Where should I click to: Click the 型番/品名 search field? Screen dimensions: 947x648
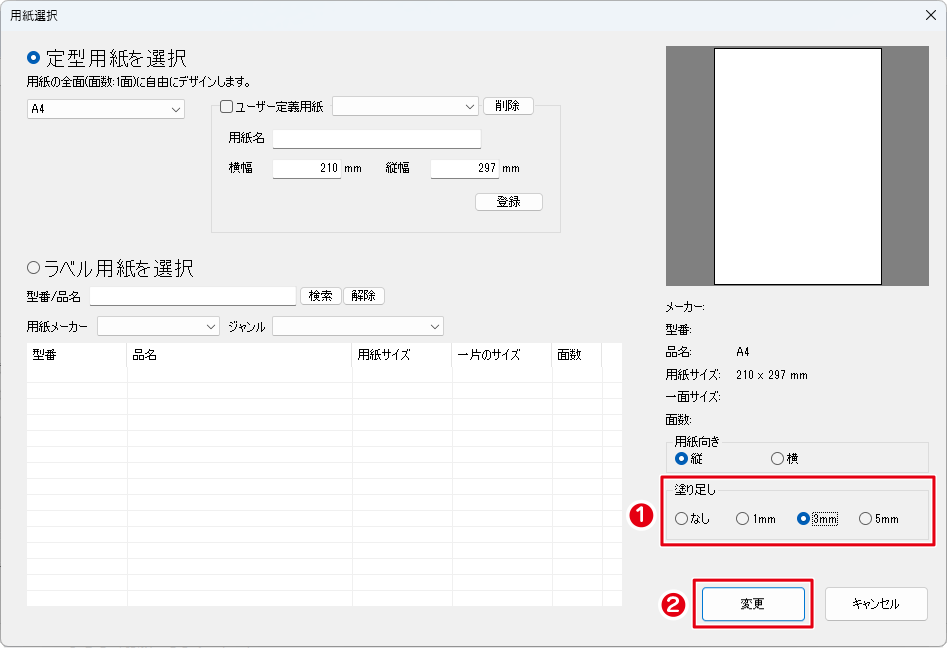pos(193,296)
